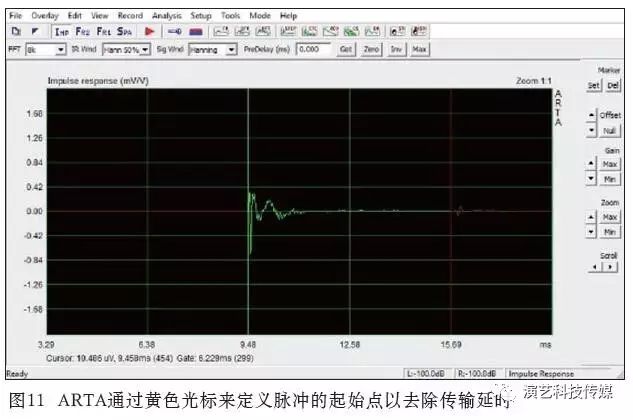Click the 'Ready' status bar text
This screenshot has height=420, width=633.
tap(17, 374)
